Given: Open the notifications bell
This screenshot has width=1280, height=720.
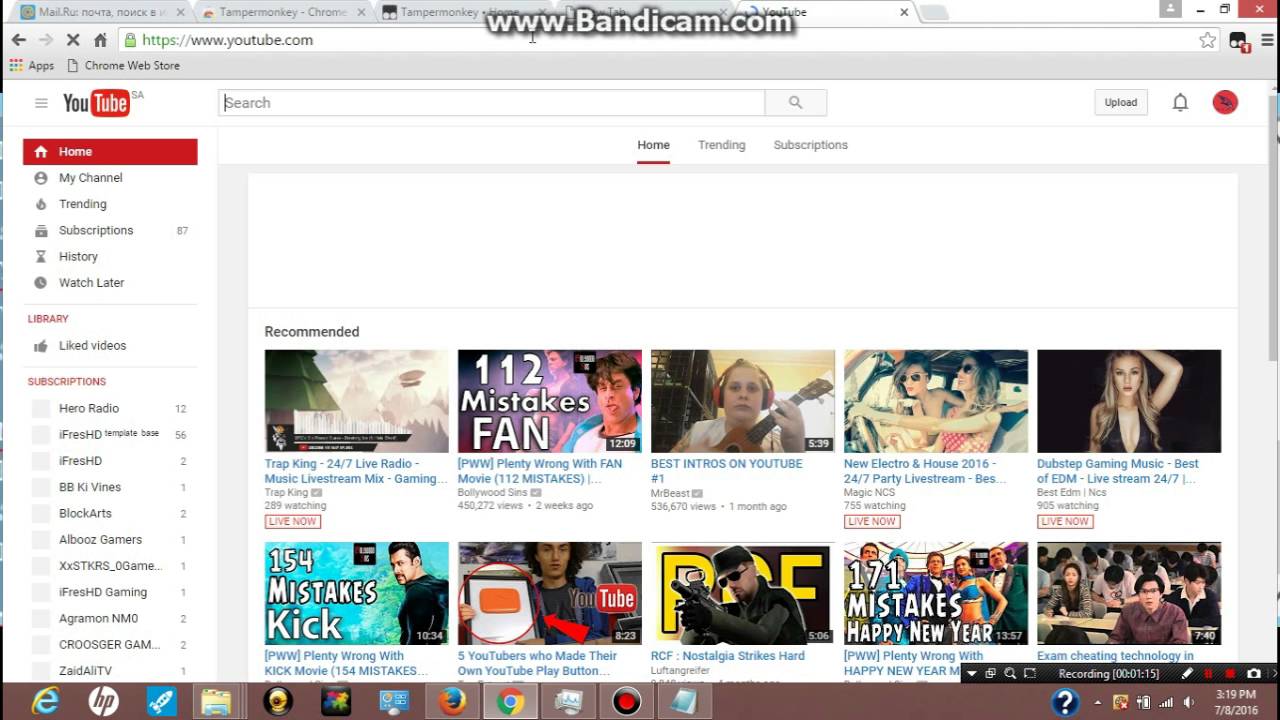Looking at the screenshot, I should tap(1180, 102).
